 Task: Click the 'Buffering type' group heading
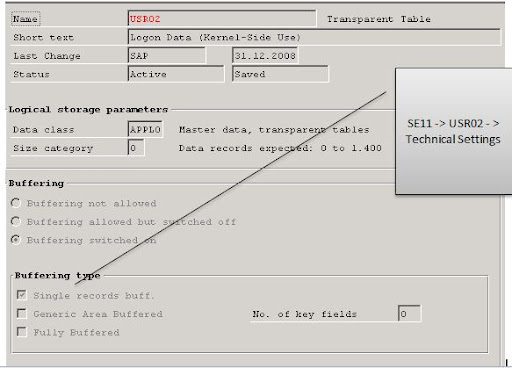click(57, 275)
